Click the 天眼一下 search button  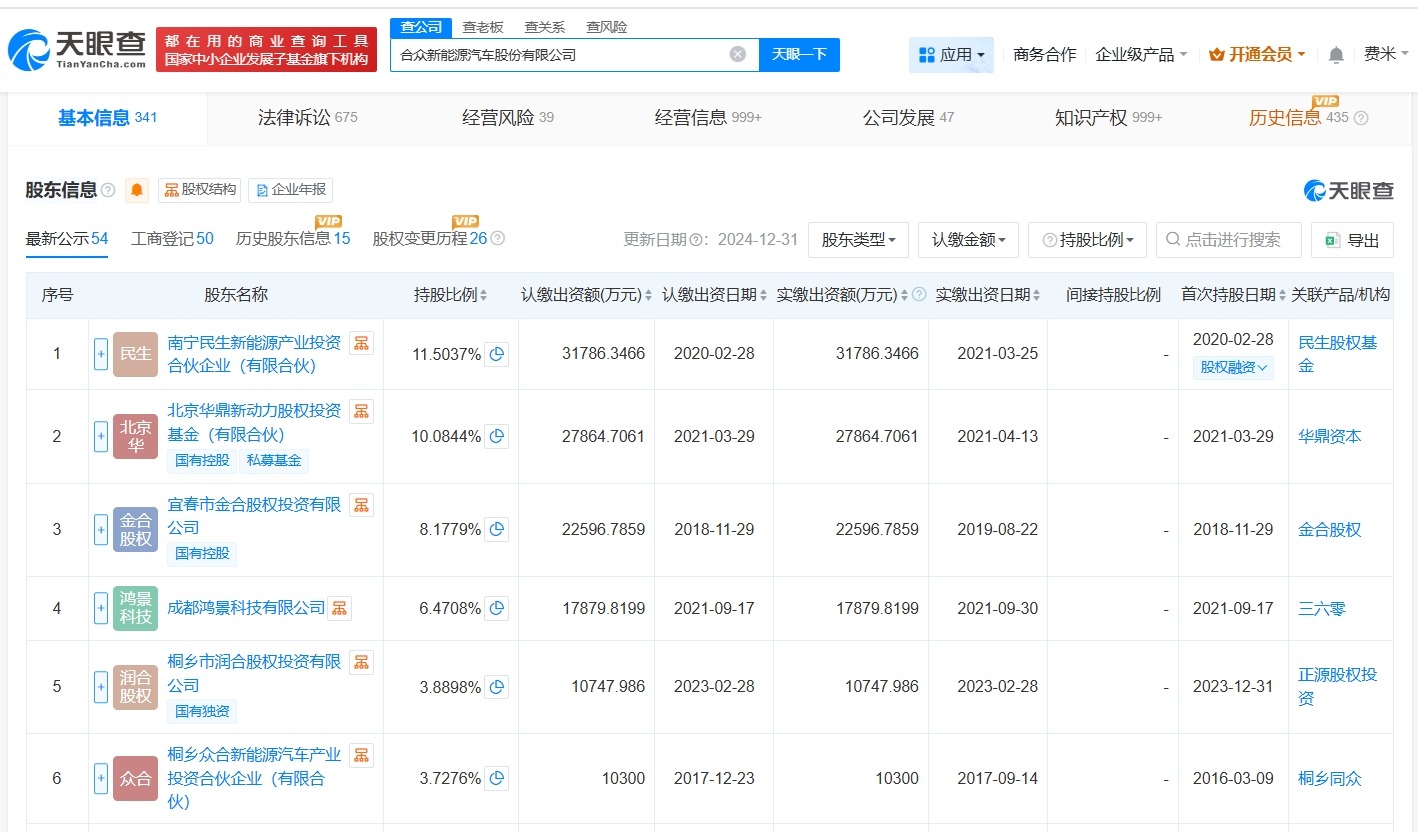tap(800, 55)
